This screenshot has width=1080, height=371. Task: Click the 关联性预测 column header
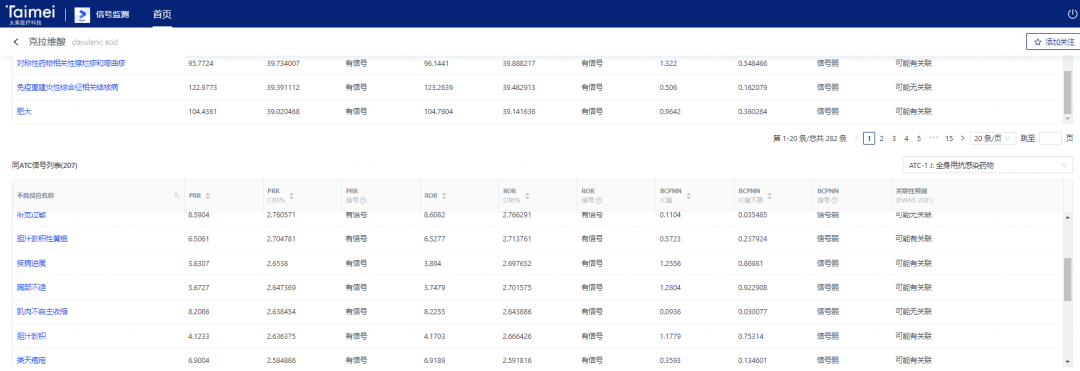(x=915, y=196)
